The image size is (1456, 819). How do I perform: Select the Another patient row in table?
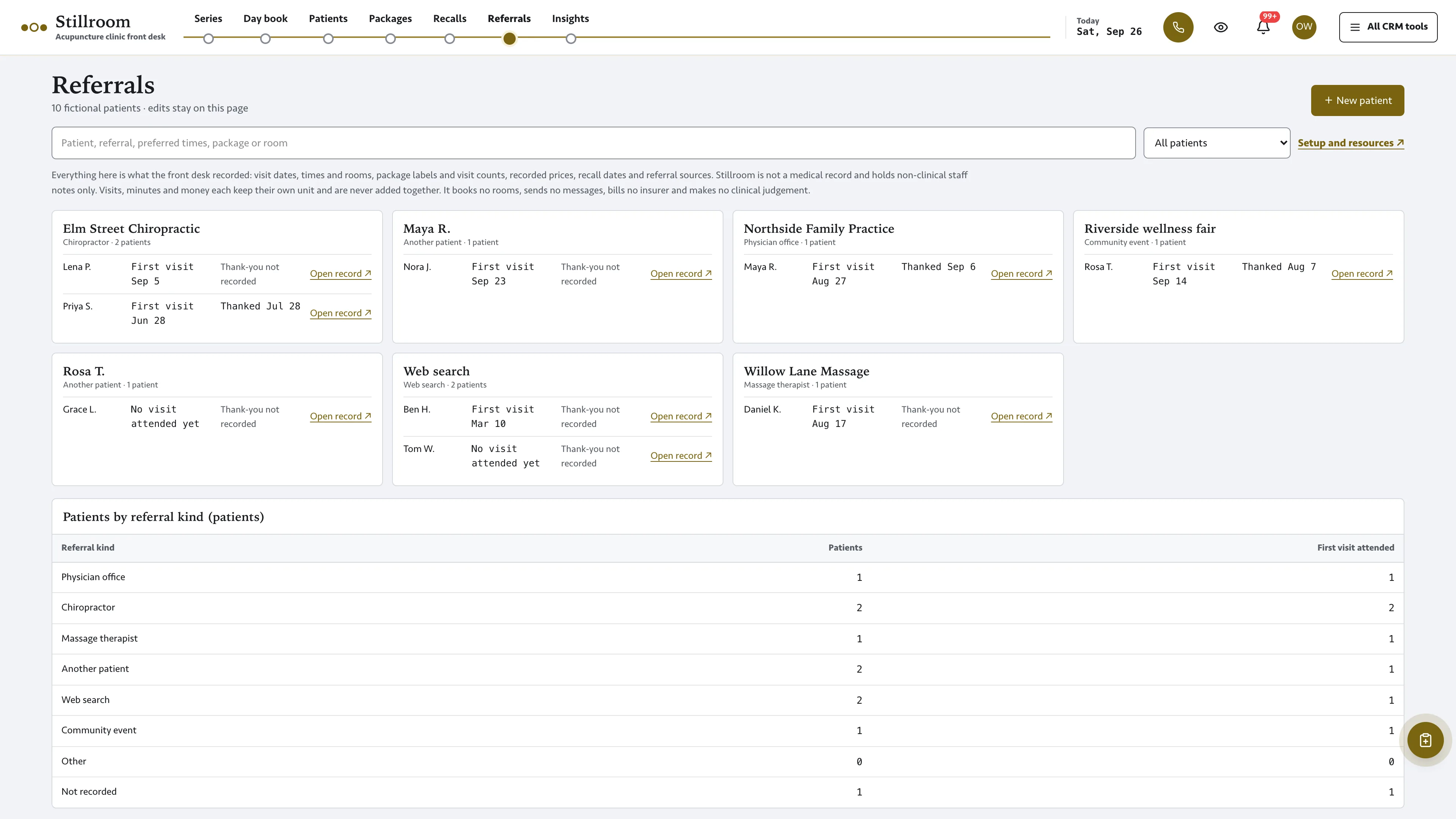click(728, 668)
